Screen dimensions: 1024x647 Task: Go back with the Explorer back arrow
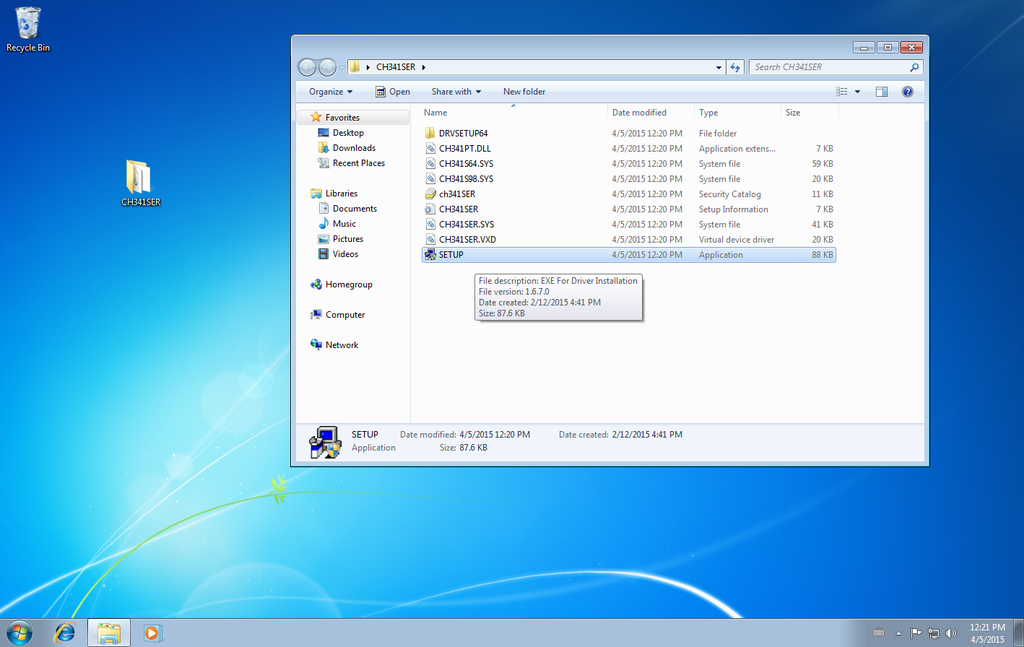point(307,67)
